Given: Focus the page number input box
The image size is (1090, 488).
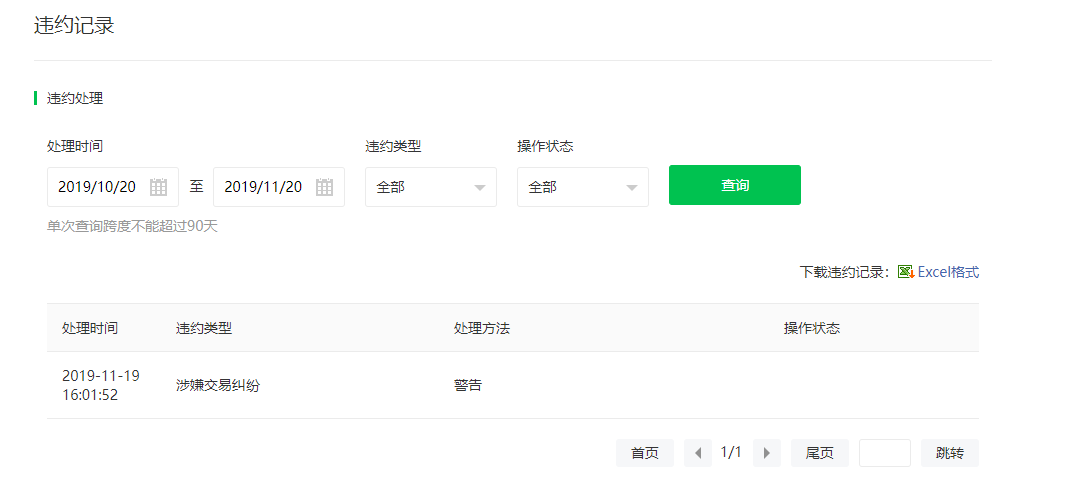Looking at the screenshot, I should 885,453.
